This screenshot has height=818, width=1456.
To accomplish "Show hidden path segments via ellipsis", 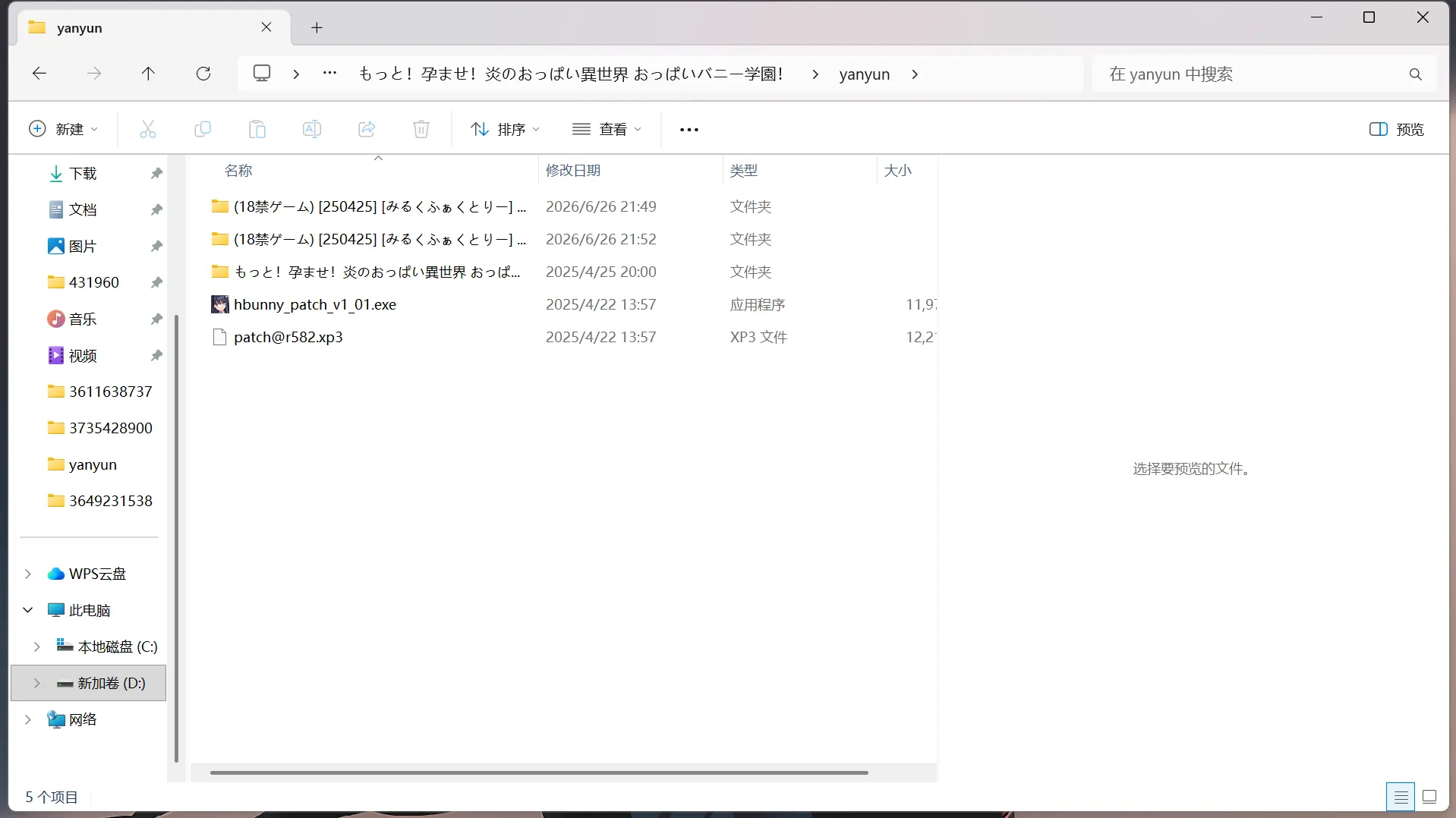I will [x=329, y=74].
